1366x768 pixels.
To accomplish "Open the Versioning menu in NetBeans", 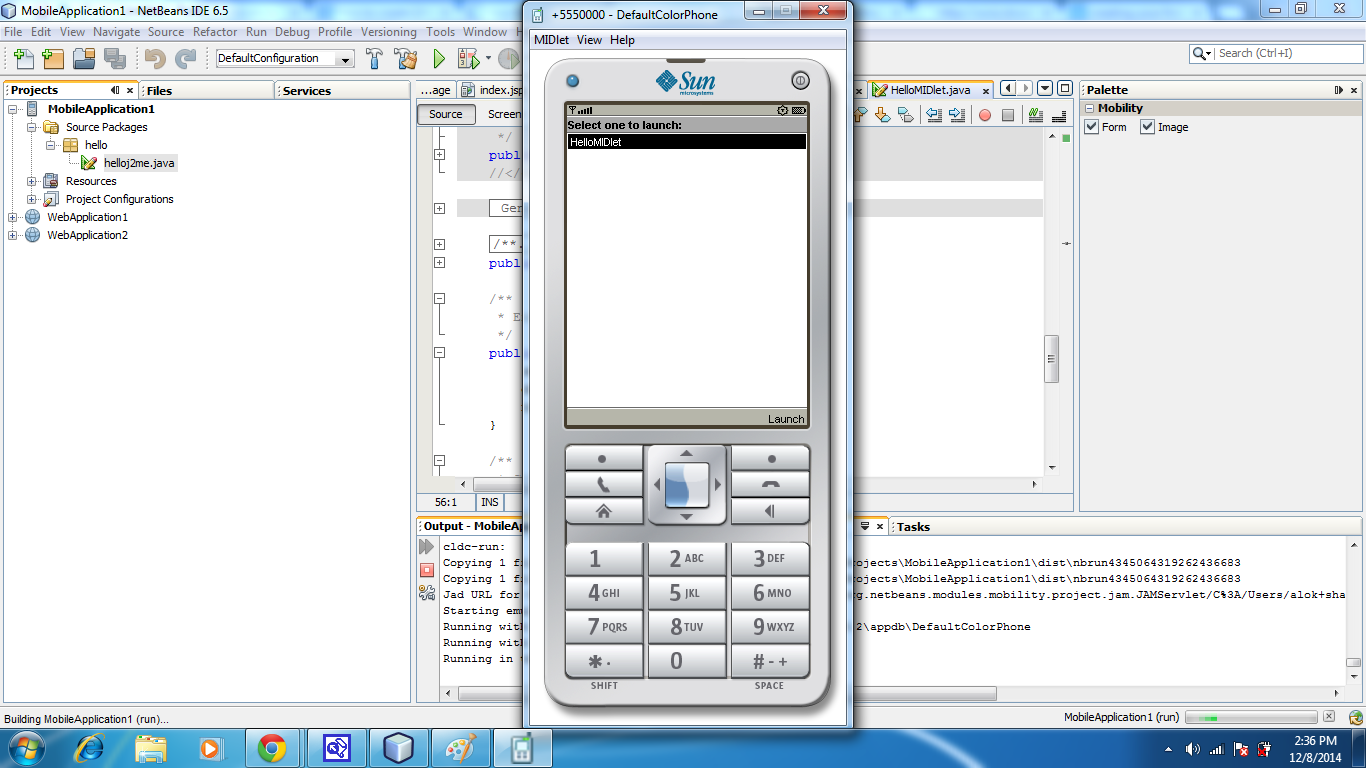I will (389, 32).
